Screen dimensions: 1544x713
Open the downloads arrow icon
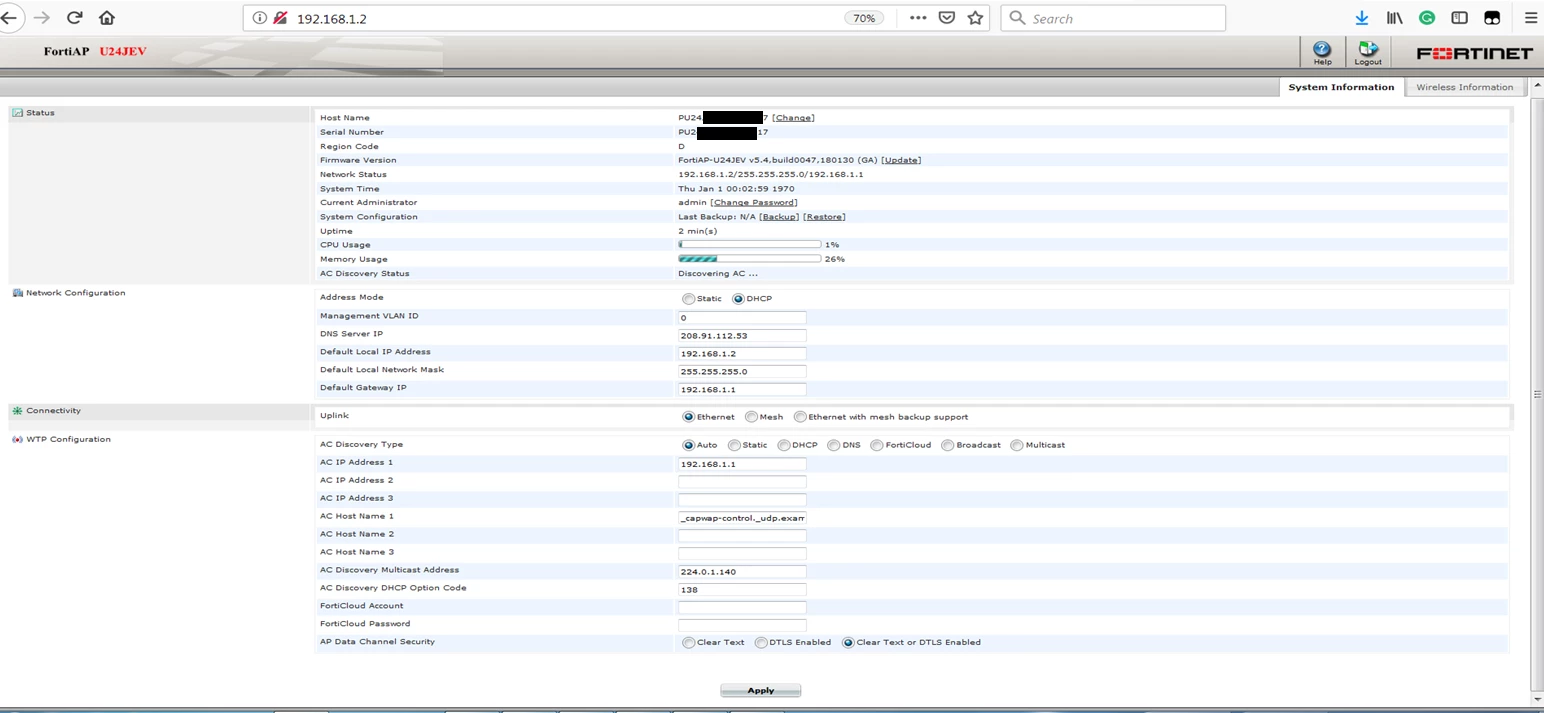(x=1361, y=18)
